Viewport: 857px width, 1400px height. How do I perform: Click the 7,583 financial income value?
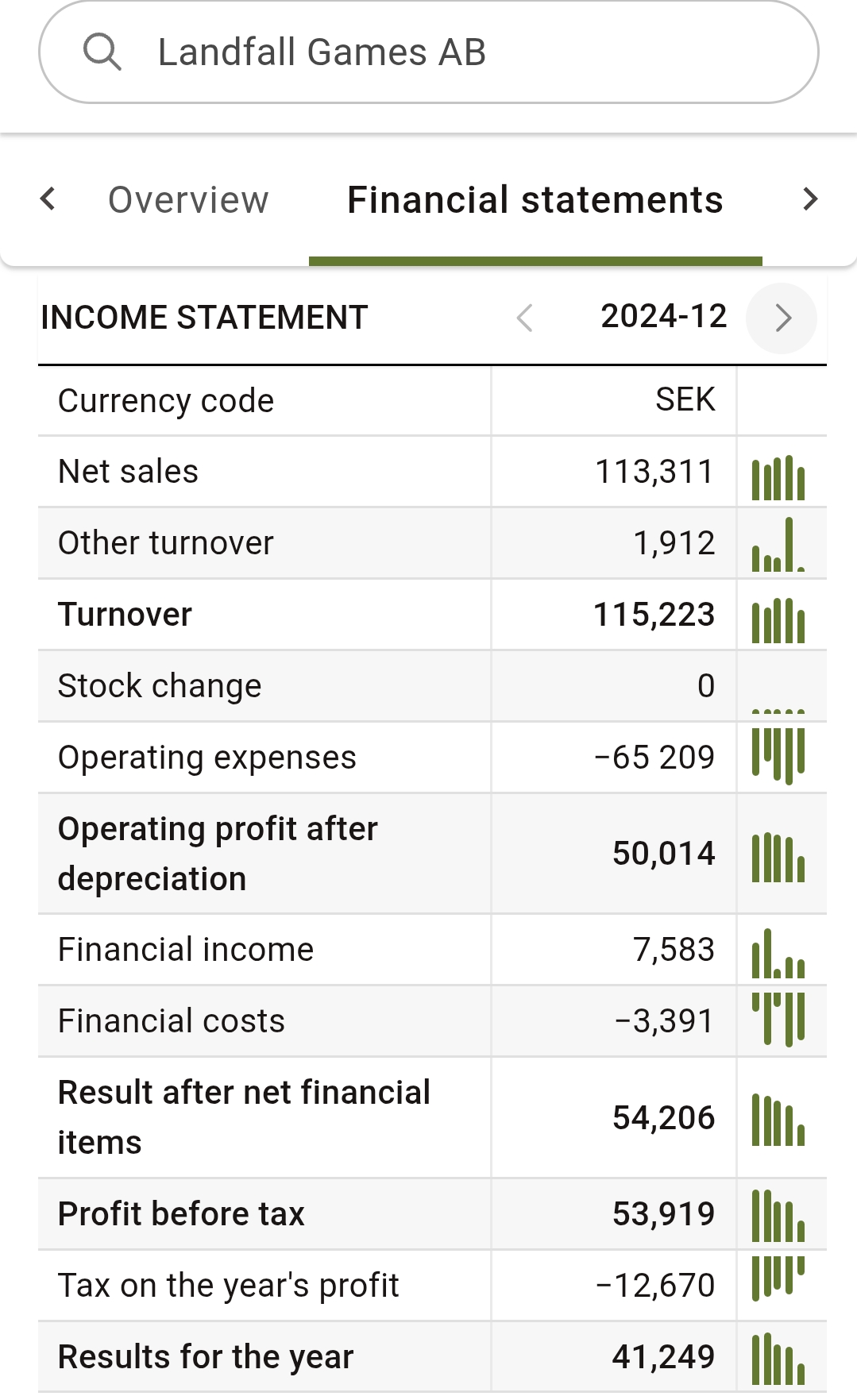674,950
